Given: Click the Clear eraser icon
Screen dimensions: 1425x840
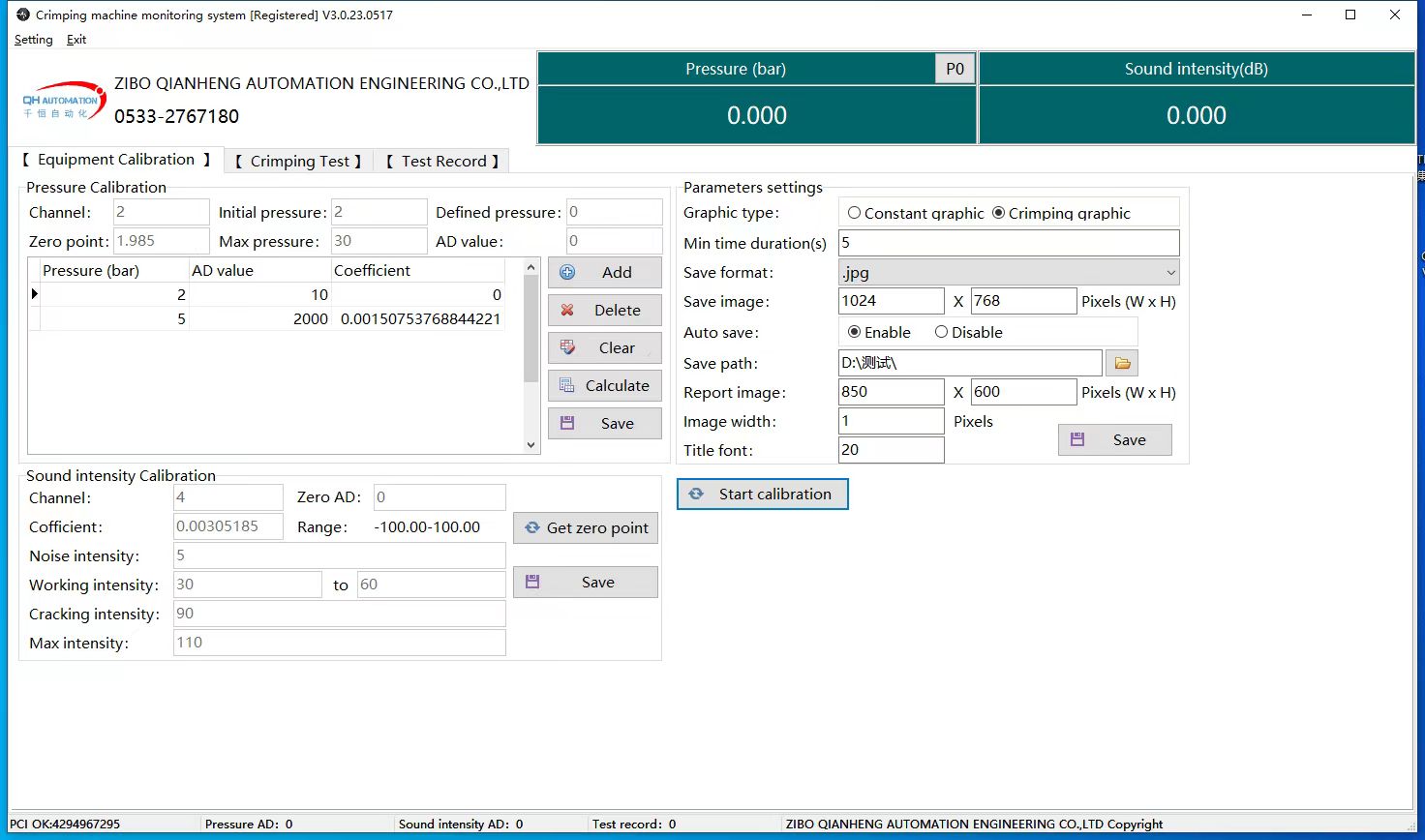Looking at the screenshot, I should pos(568,348).
